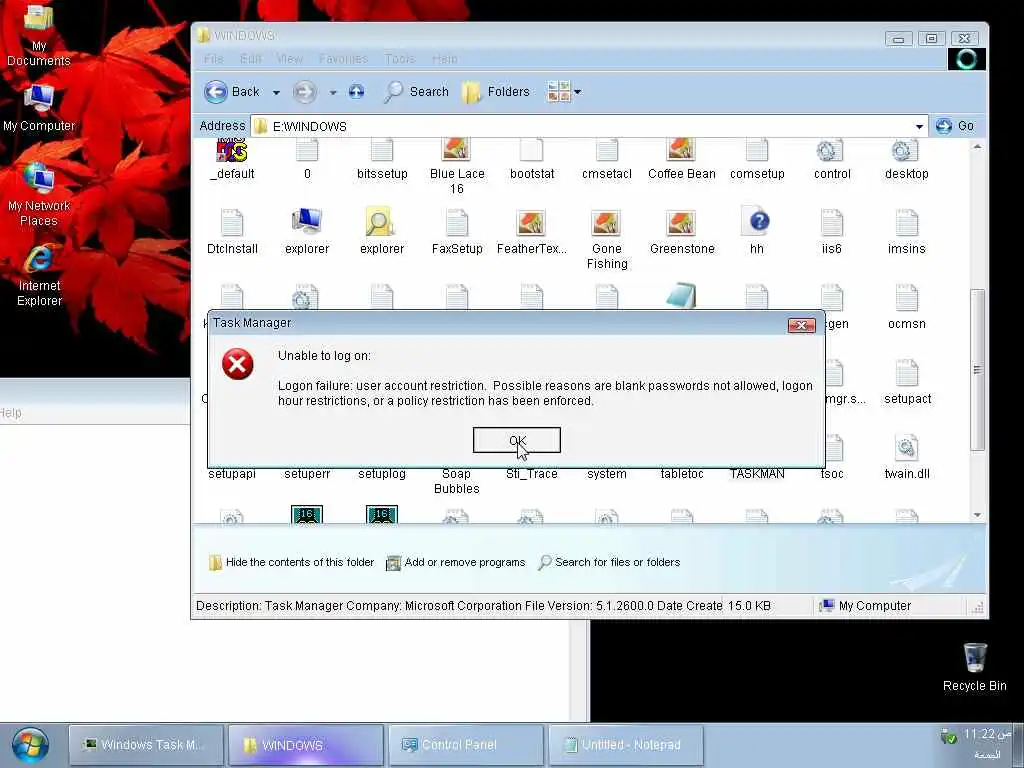Screen dimensions: 1024x768
Task: Click Add or remove programs link
Action: [x=456, y=562]
